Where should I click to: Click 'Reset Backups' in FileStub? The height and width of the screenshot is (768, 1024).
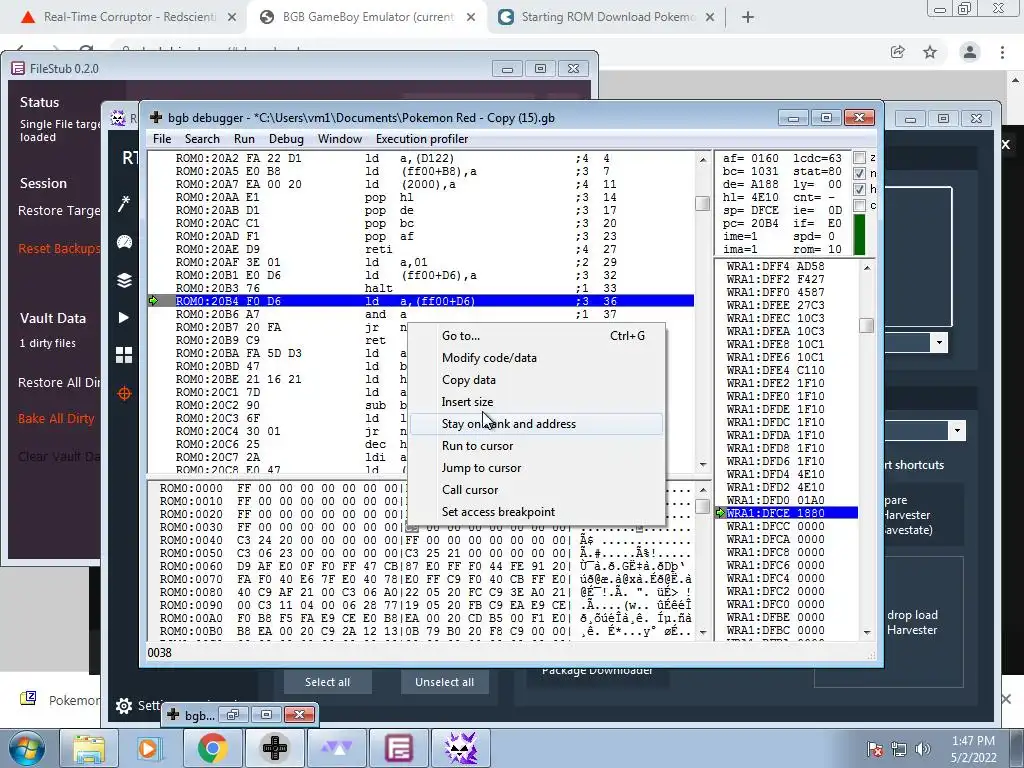pyautogui.click(x=59, y=249)
